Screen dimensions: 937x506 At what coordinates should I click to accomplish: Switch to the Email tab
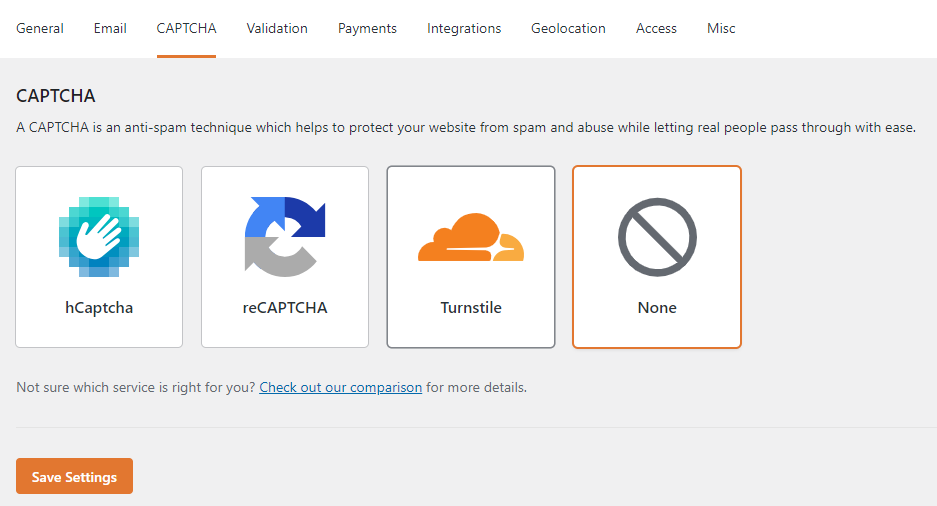(110, 28)
